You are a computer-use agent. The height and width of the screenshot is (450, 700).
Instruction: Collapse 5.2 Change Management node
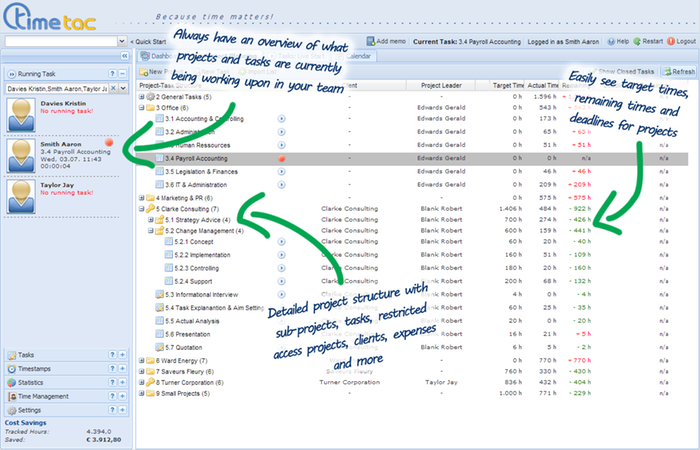(151, 231)
